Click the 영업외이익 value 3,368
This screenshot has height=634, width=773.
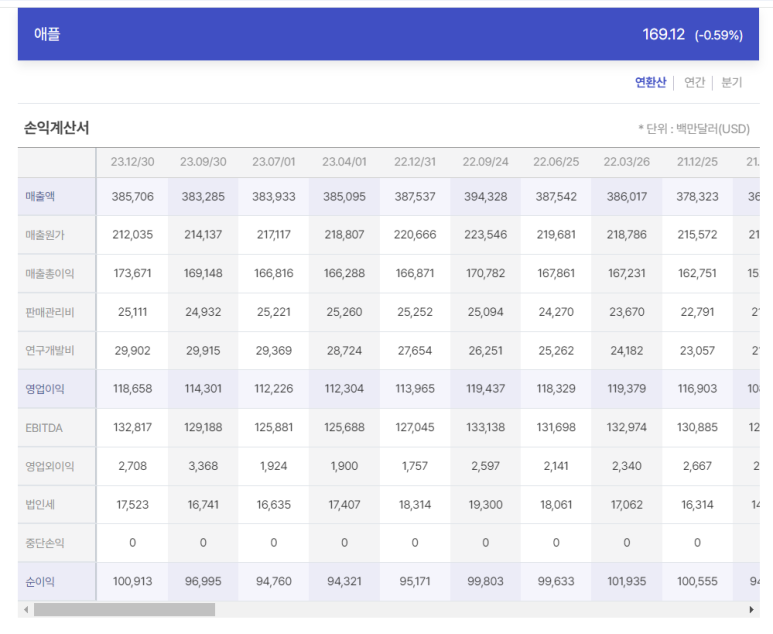click(x=203, y=466)
